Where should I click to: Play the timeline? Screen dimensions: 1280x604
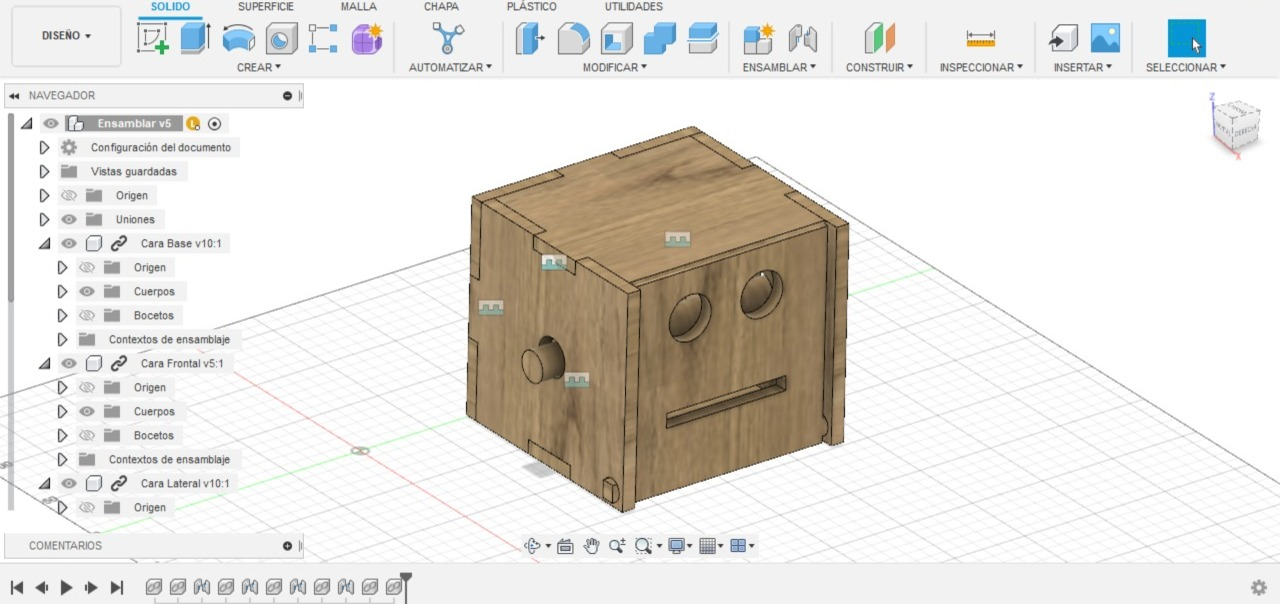pyautogui.click(x=66, y=588)
